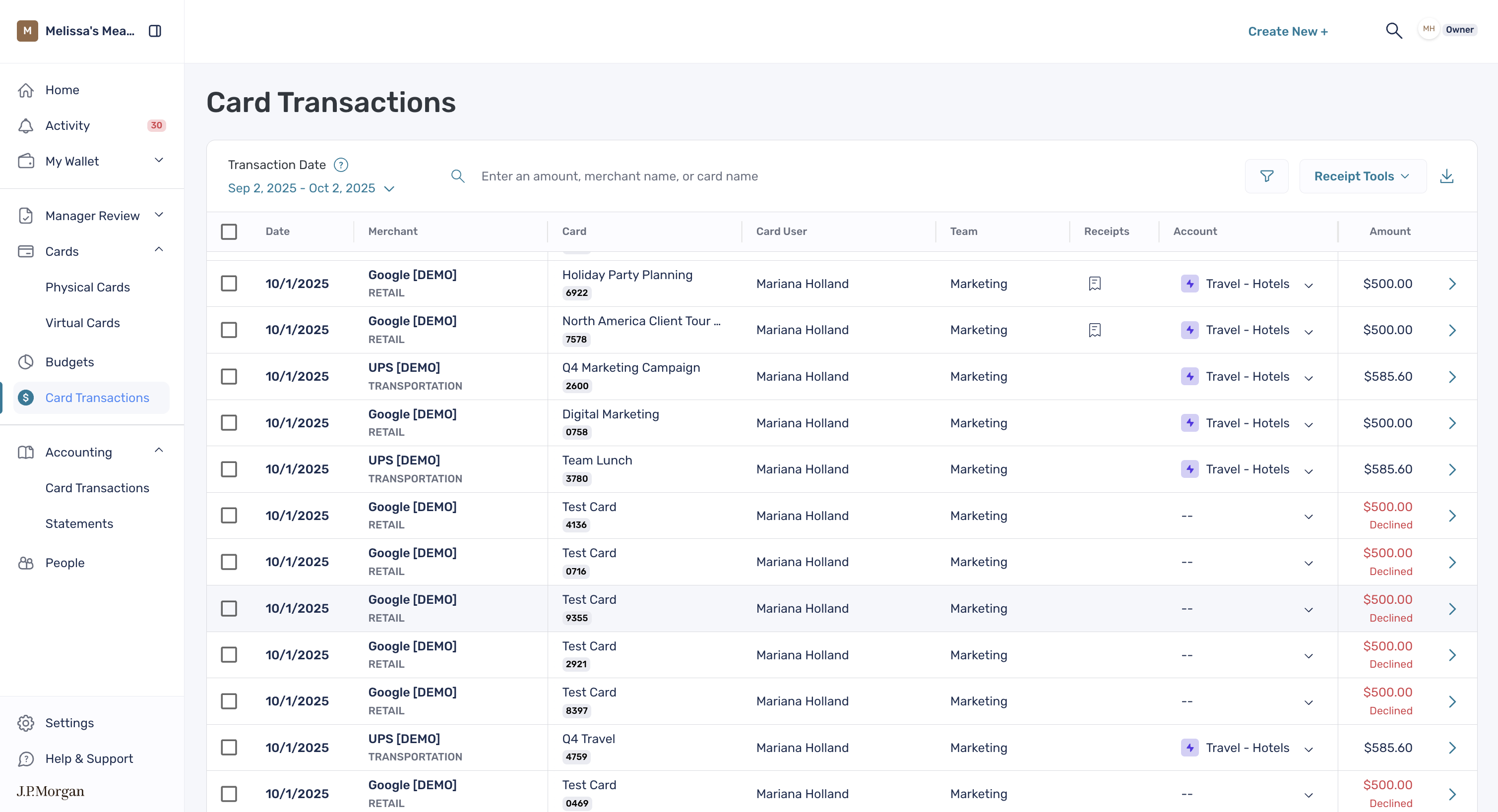This screenshot has width=1498, height=812.
Task: Focus the amount or merchant search field
Action: pos(620,176)
